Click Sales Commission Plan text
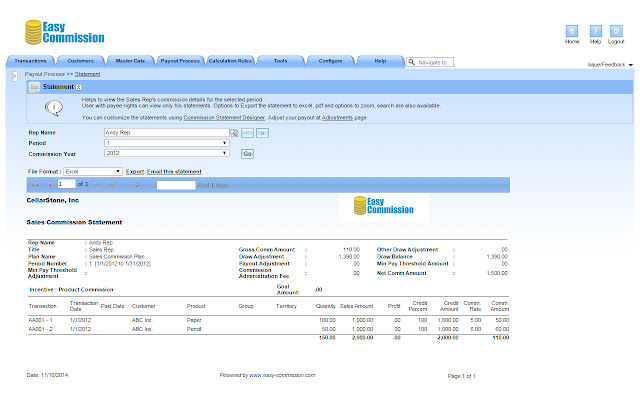The height and width of the screenshot is (400, 640). 117,256
